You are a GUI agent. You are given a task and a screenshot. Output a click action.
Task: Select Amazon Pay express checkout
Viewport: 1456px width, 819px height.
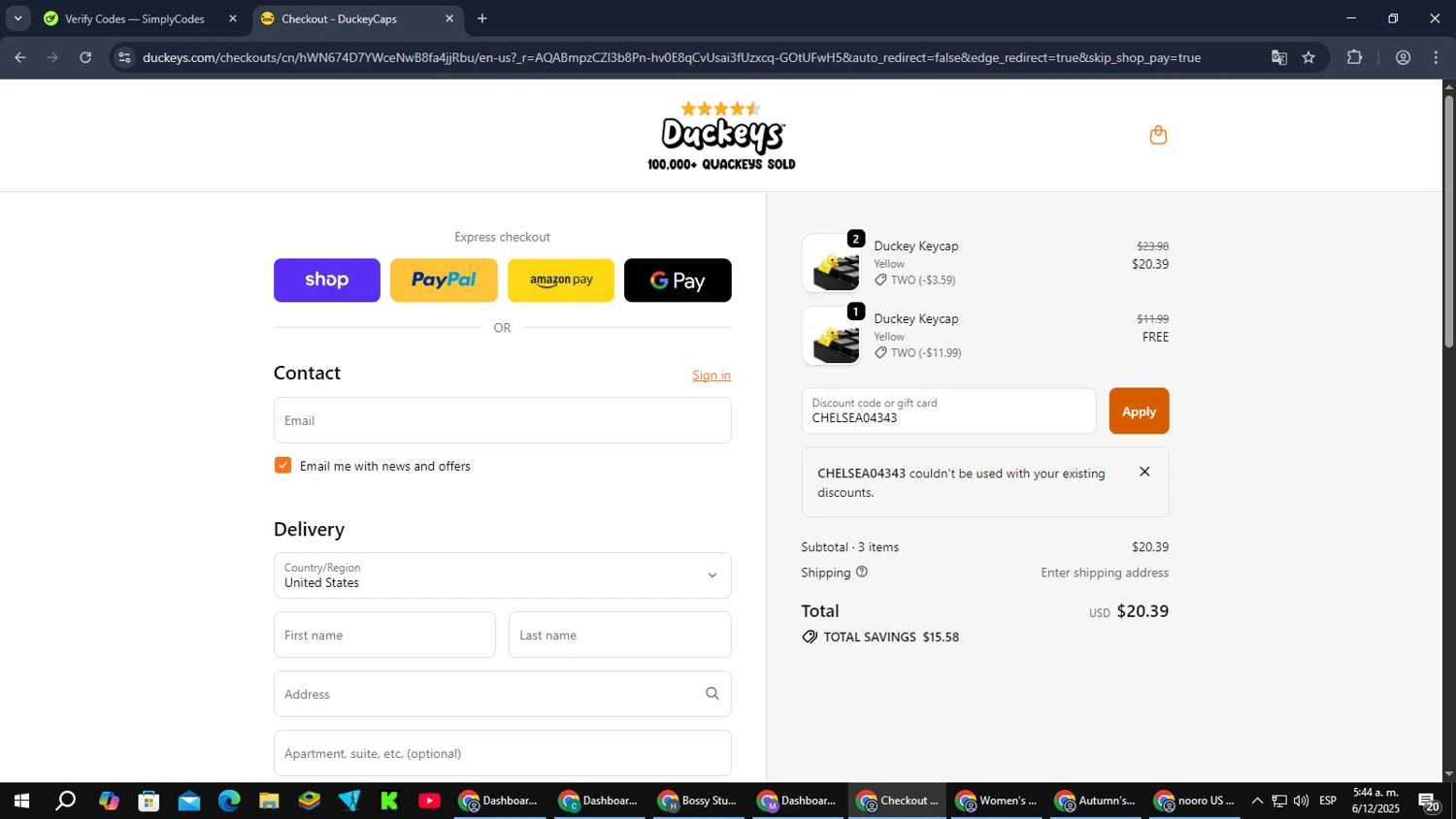coord(561,280)
